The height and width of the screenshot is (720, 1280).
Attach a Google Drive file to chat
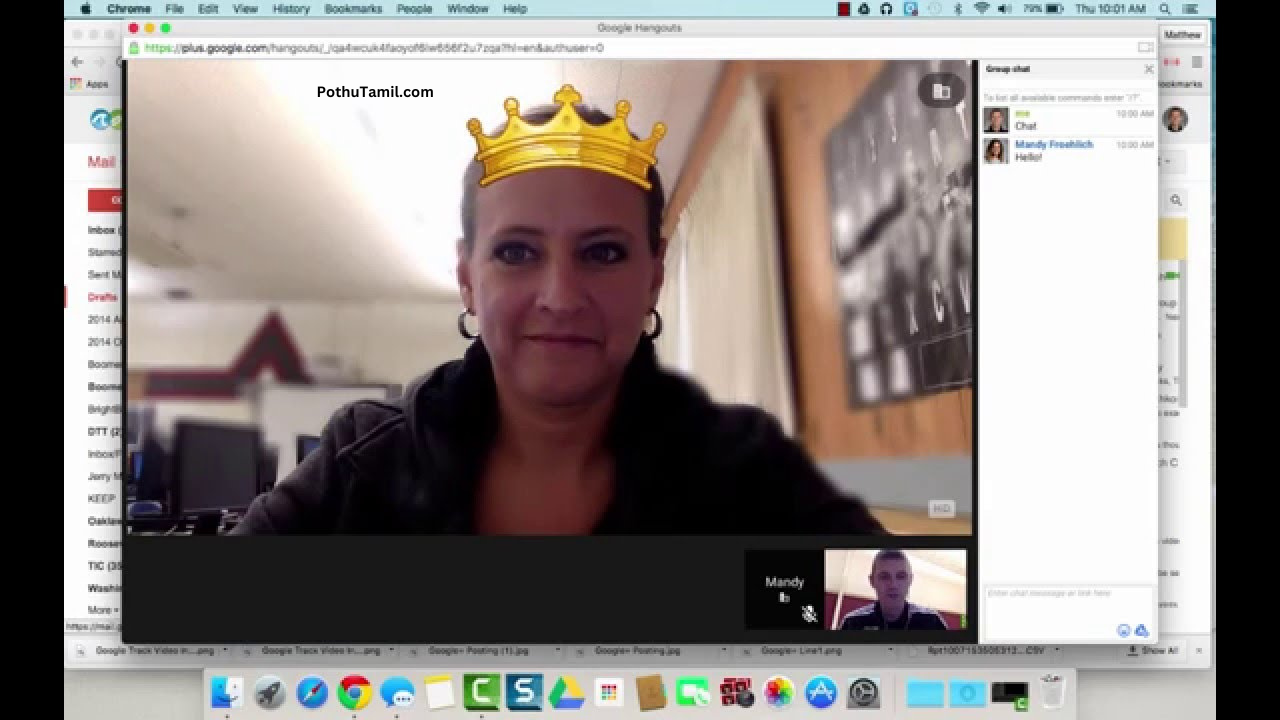pos(1141,630)
